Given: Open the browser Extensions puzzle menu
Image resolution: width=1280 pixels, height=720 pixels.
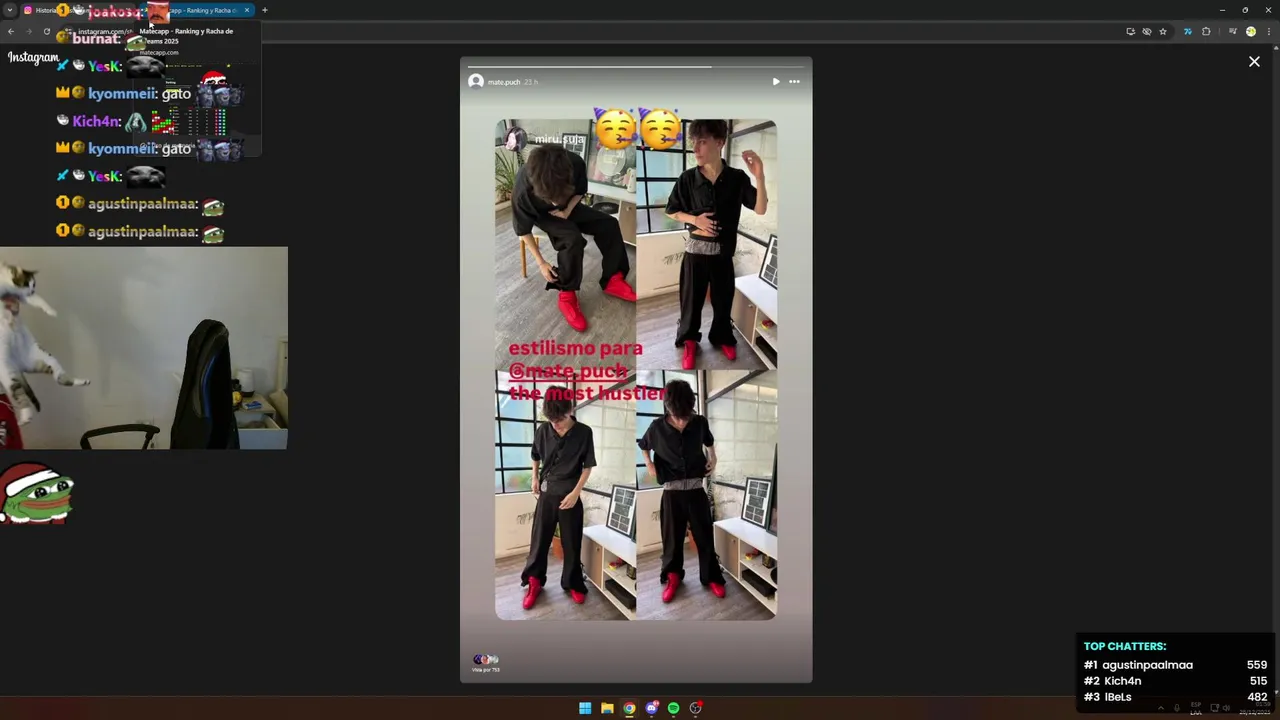Looking at the screenshot, I should tap(1206, 31).
